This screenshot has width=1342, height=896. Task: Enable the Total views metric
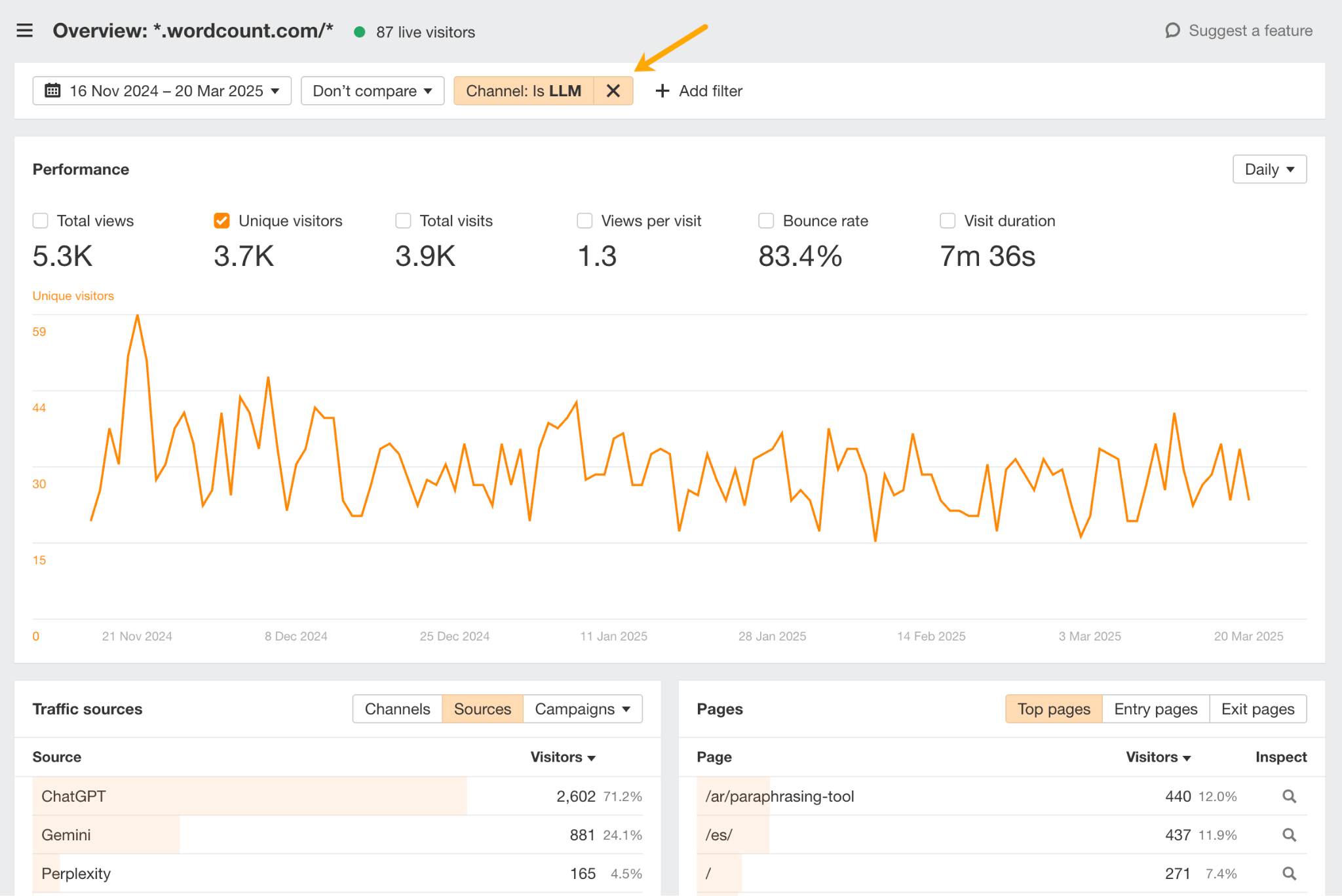[x=40, y=221]
